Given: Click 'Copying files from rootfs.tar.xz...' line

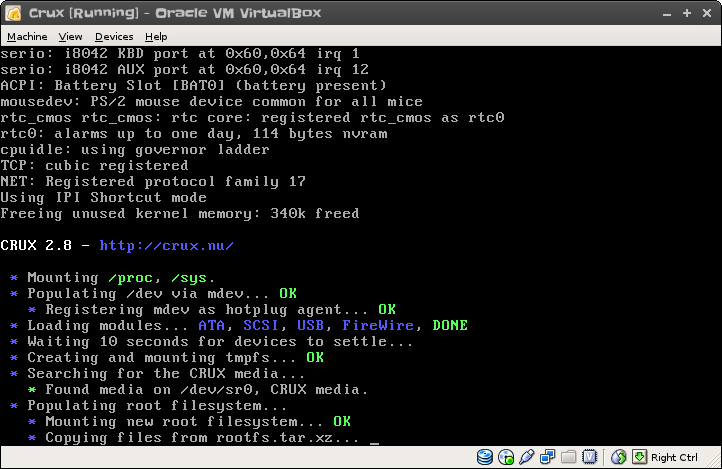Looking at the screenshot, I should [x=203, y=437].
